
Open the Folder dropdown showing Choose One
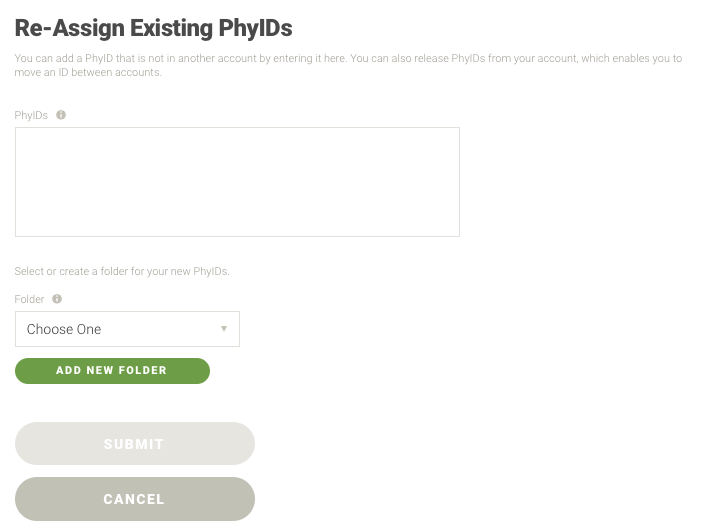point(127,329)
